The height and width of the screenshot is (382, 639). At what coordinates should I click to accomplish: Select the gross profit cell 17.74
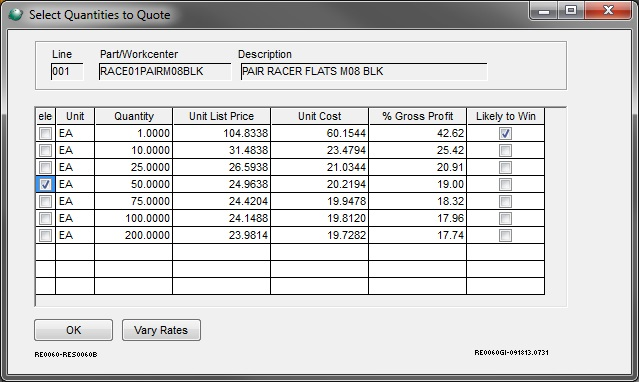click(417, 235)
